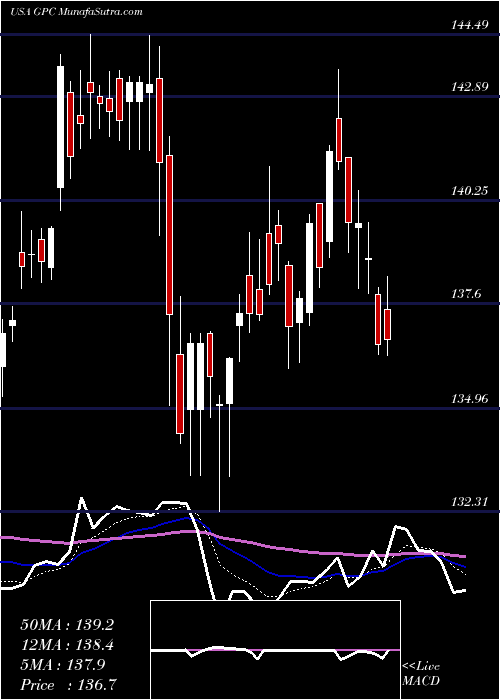The width and height of the screenshot is (500, 700).
Task: Click the long red candlestick falling from 141 to 137.6
Action: pos(169,235)
